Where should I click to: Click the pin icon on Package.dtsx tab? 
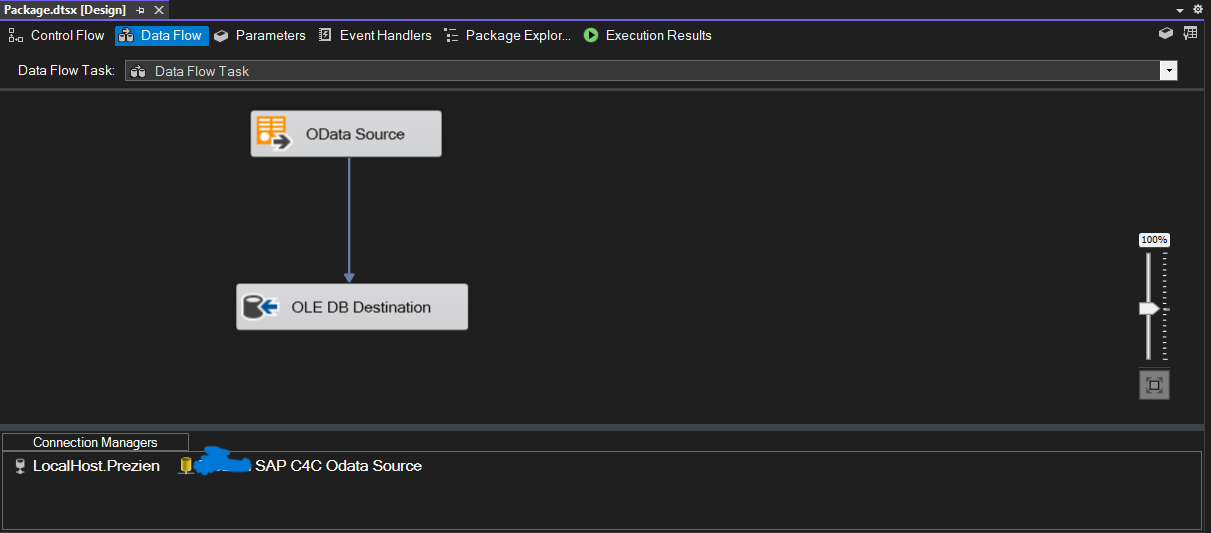click(x=140, y=9)
